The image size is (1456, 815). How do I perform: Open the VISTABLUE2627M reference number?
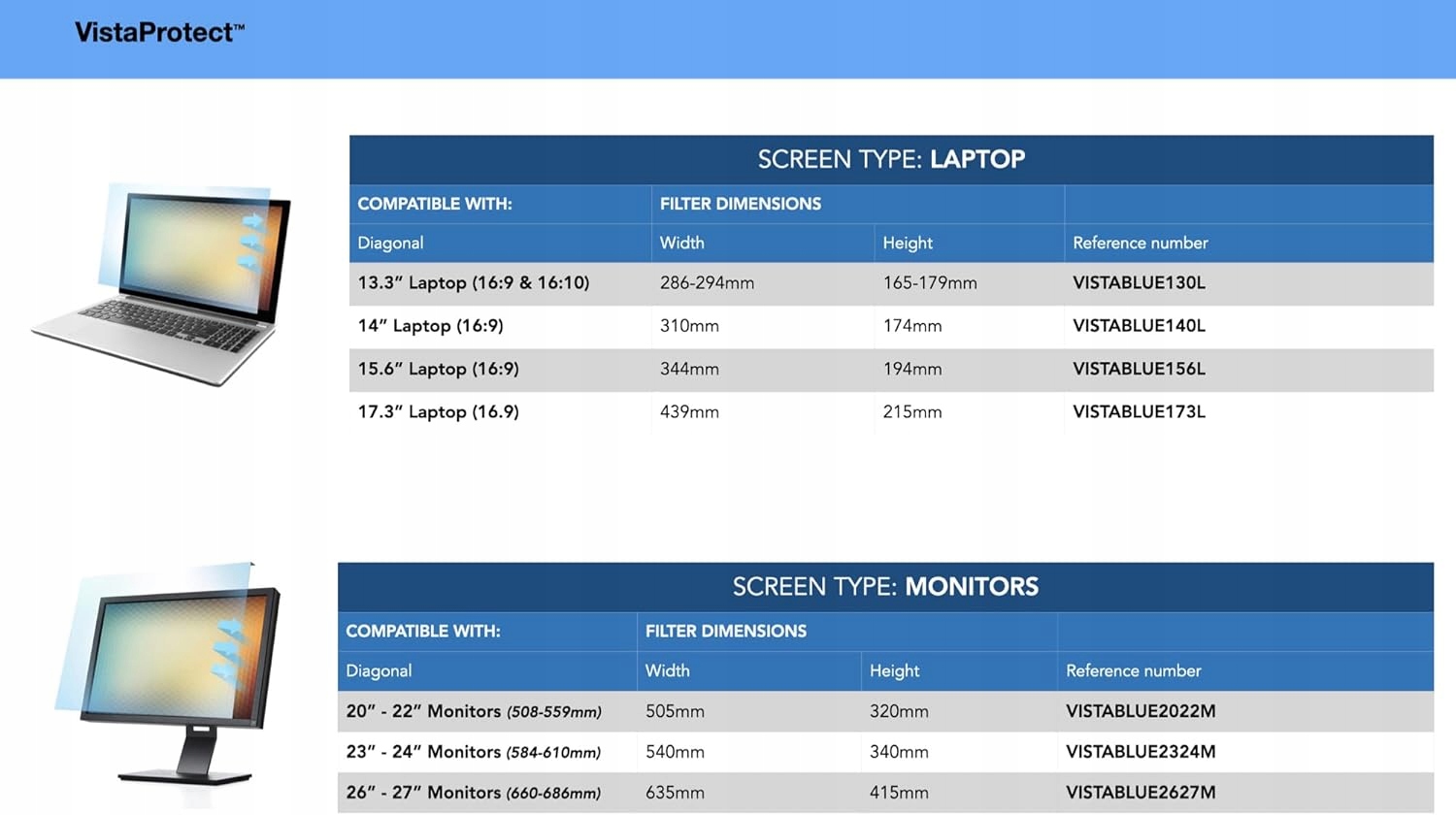[x=1141, y=793]
